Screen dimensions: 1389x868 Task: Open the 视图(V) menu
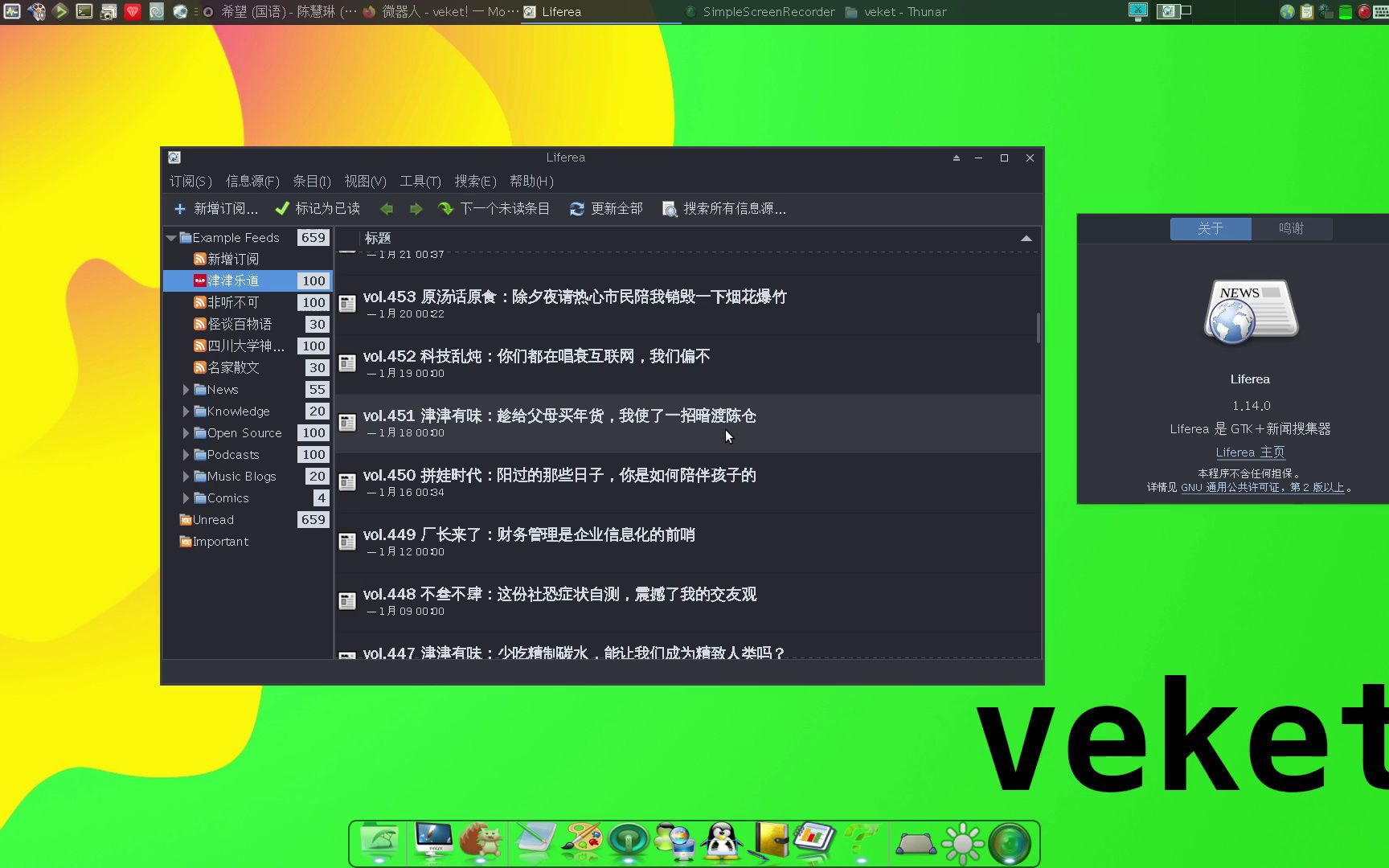(x=365, y=182)
